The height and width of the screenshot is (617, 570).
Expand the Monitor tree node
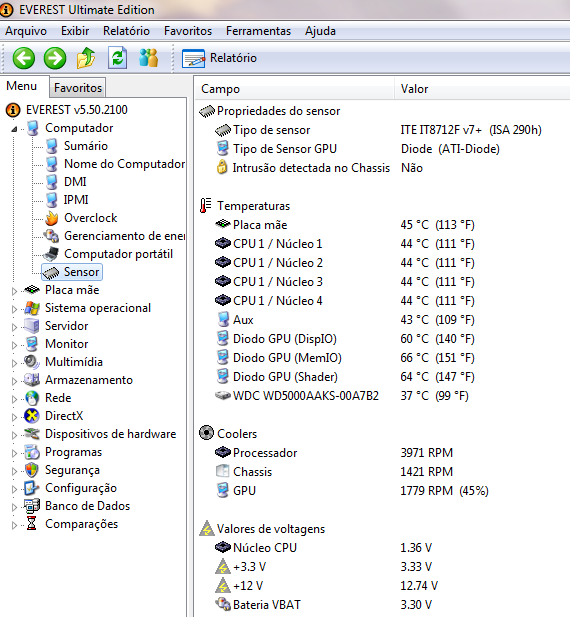point(14,345)
